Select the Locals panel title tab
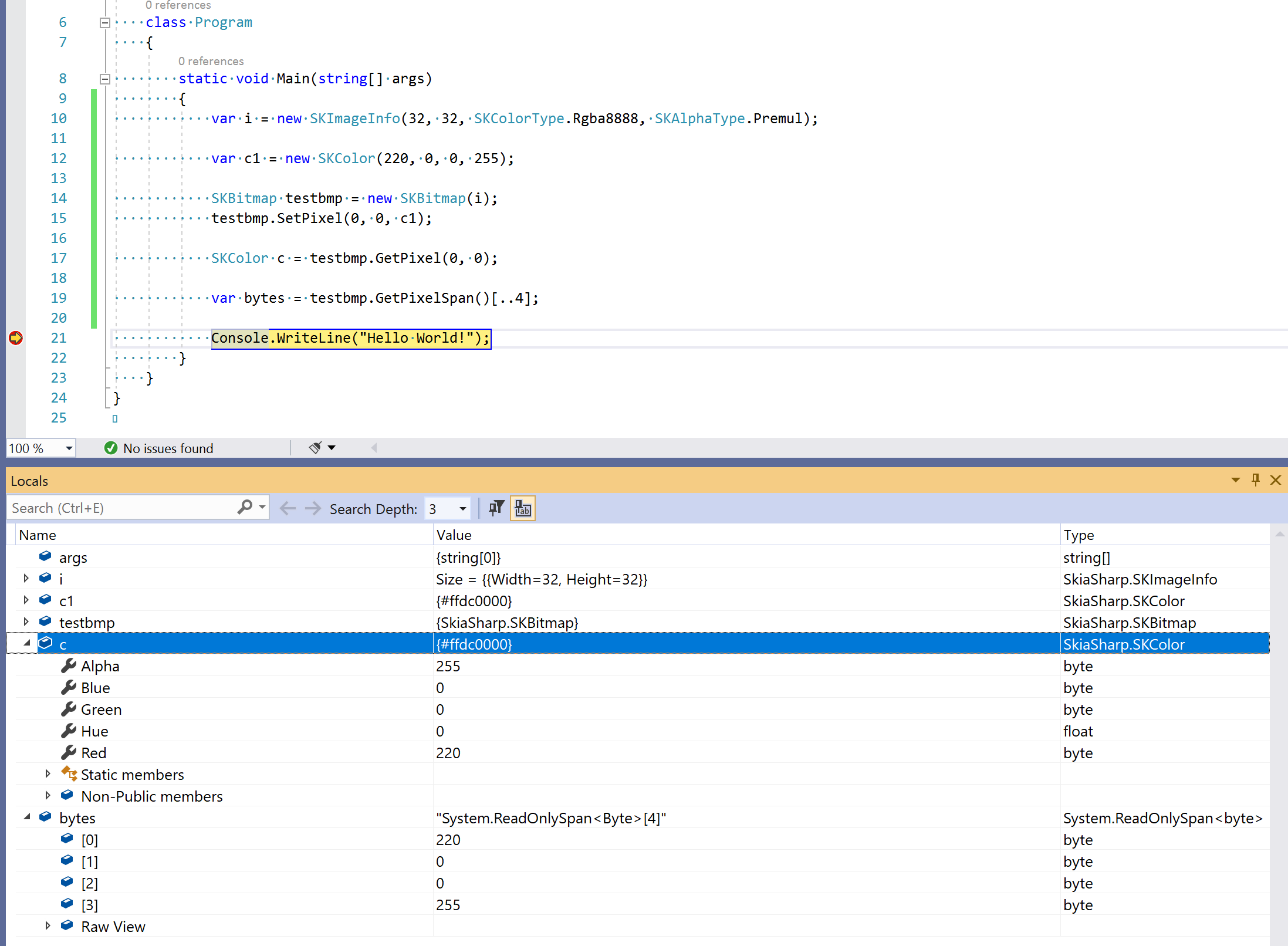The width and height of the screenshot is (1288, 946). [x=29, y=480]
